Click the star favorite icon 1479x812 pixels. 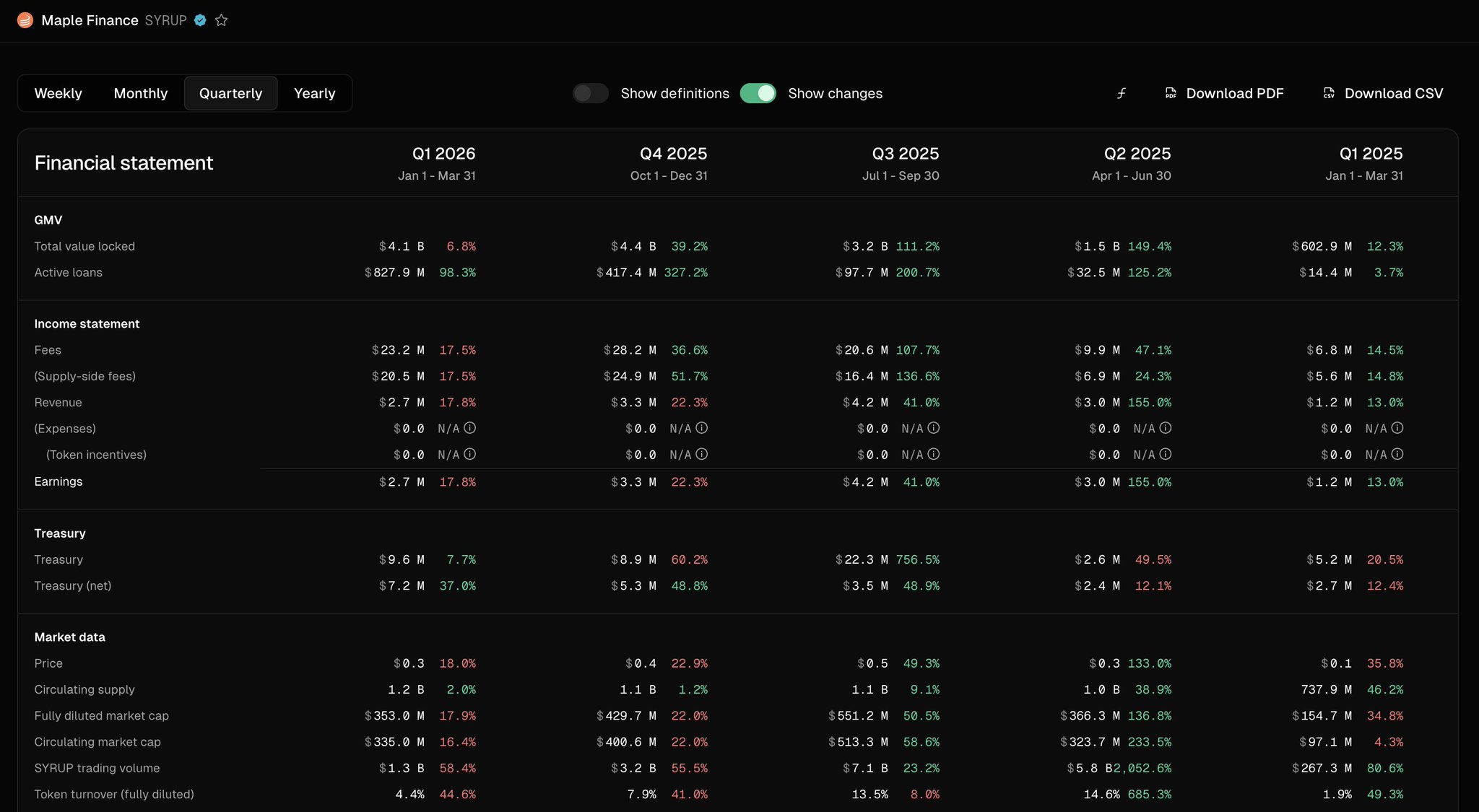(222, 20)
